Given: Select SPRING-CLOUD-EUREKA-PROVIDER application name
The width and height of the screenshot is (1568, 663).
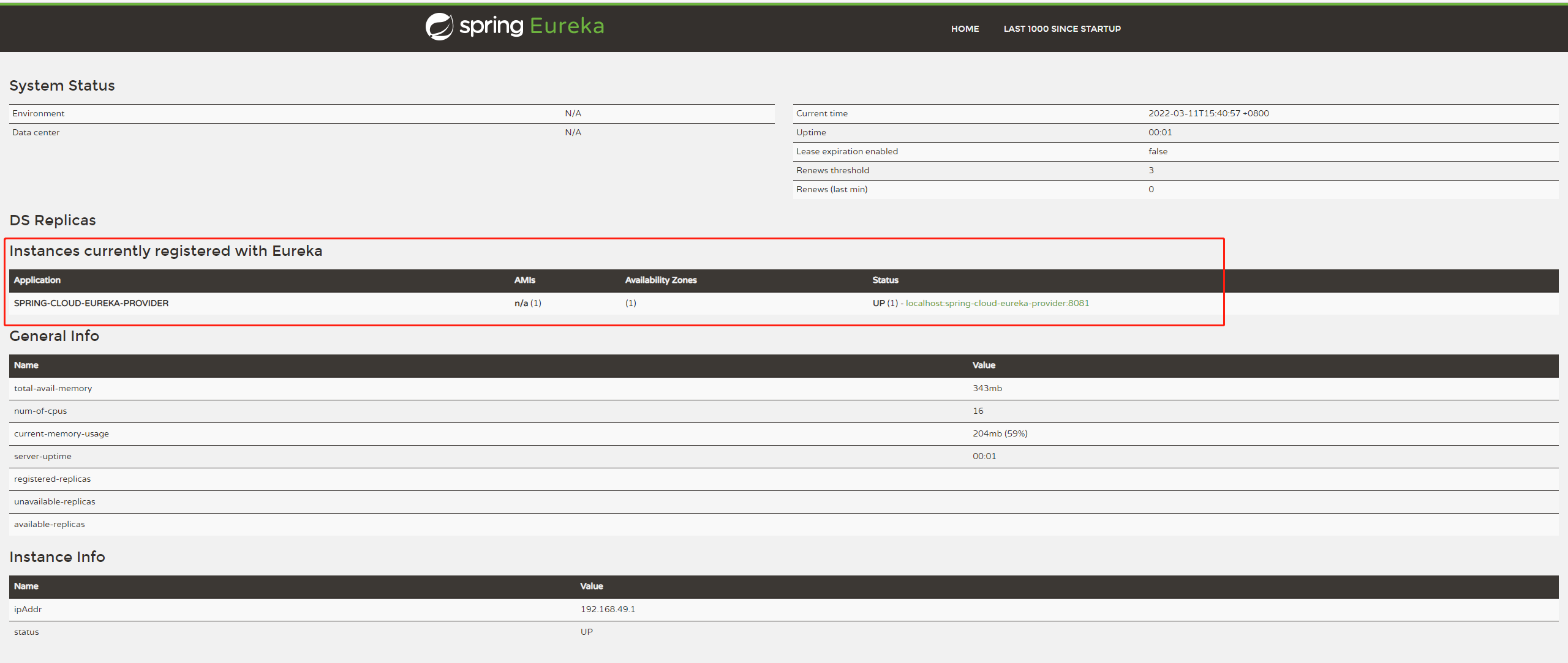Looking at the screenshot, I should pyautogui.click(x=91, y=303).
